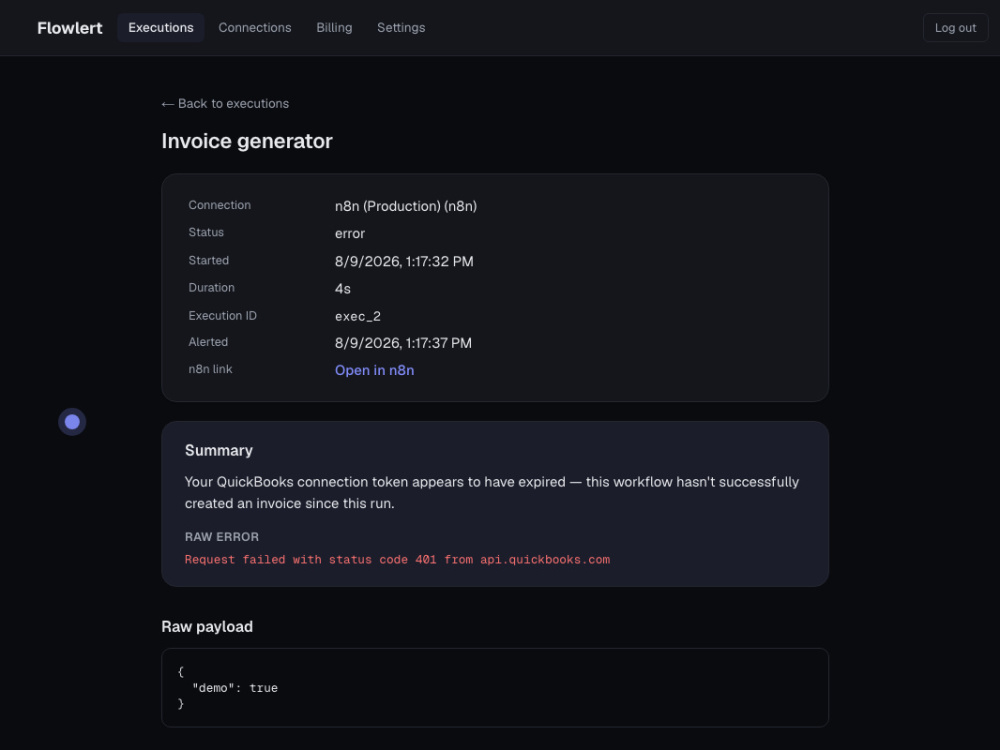Click the Flowlert logo
Screen dimensions: 1000x750
click(x=70, y=28)
